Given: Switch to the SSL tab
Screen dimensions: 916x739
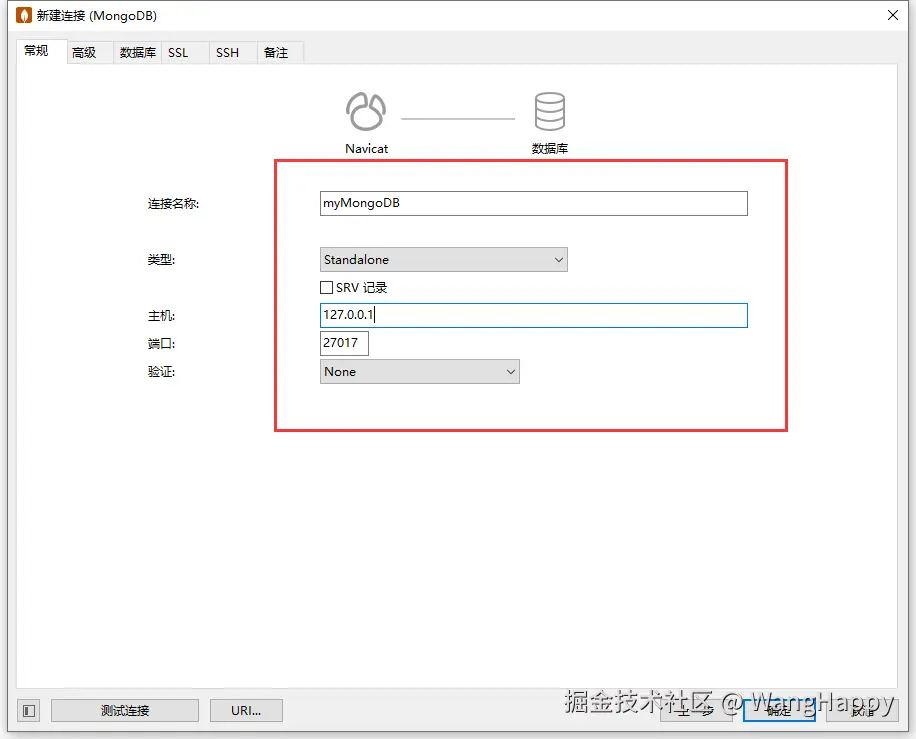Looking at the screenshot, I should point(178,52).
